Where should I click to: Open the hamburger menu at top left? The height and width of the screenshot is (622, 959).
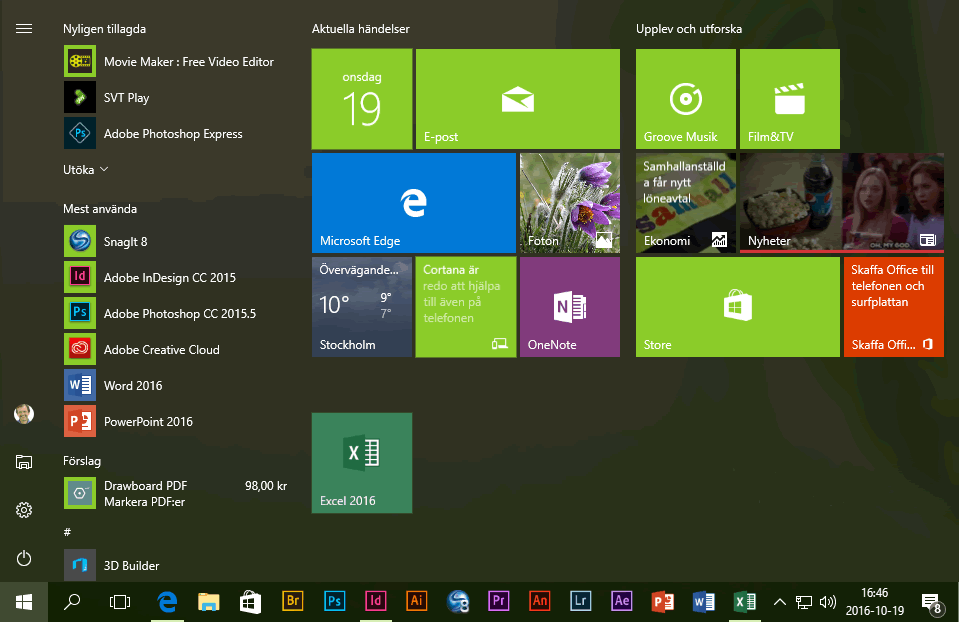(x=24, y=29)
